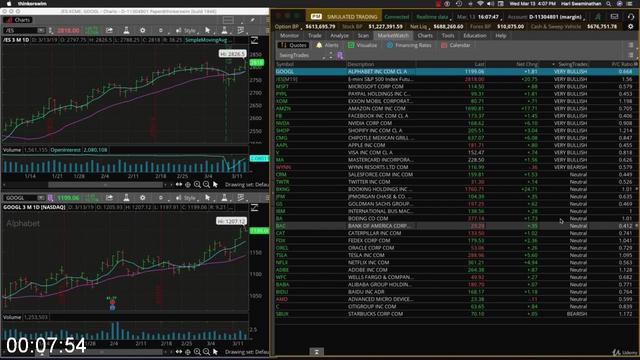Screen dimensions: 640x360
Task: Open the account settings gear beside Cash & Sweep
Action: (631, 27)
